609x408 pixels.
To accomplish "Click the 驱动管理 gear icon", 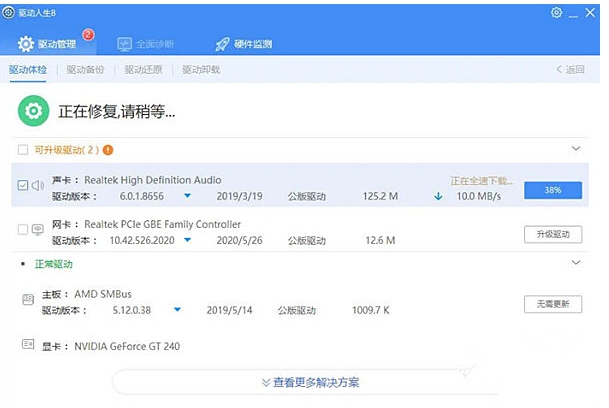I will 26,44.
